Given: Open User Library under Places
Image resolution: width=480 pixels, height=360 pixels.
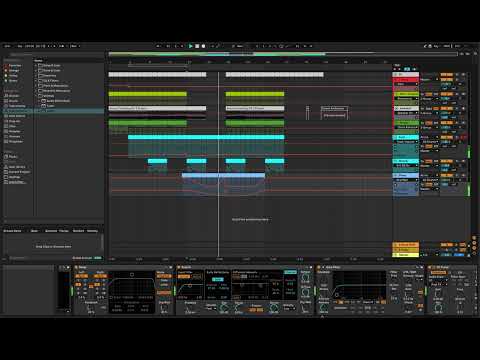Looking at the screenshot, I should click(x=15, y=167).
